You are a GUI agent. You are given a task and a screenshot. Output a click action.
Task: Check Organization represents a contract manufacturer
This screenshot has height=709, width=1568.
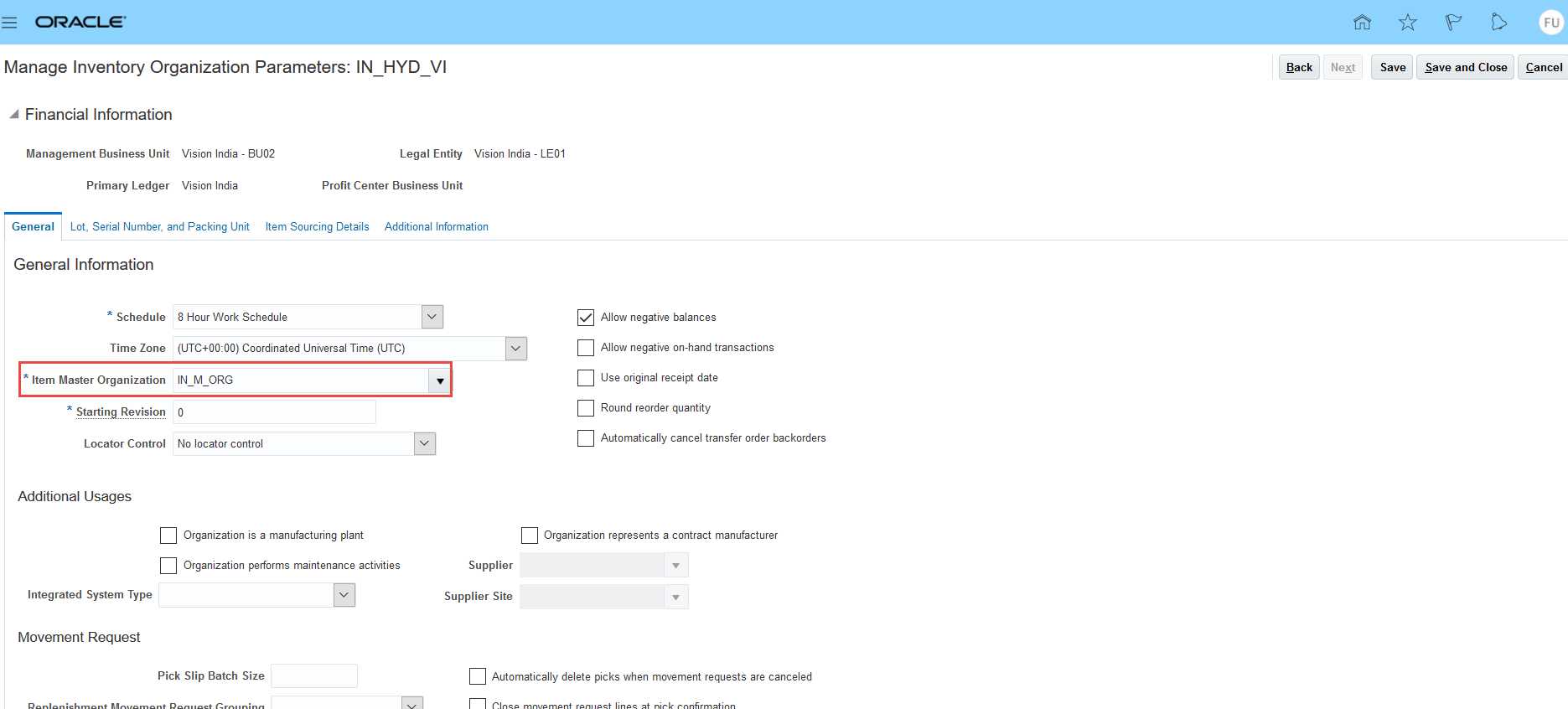pyautogui.click(x=530, y=536)
